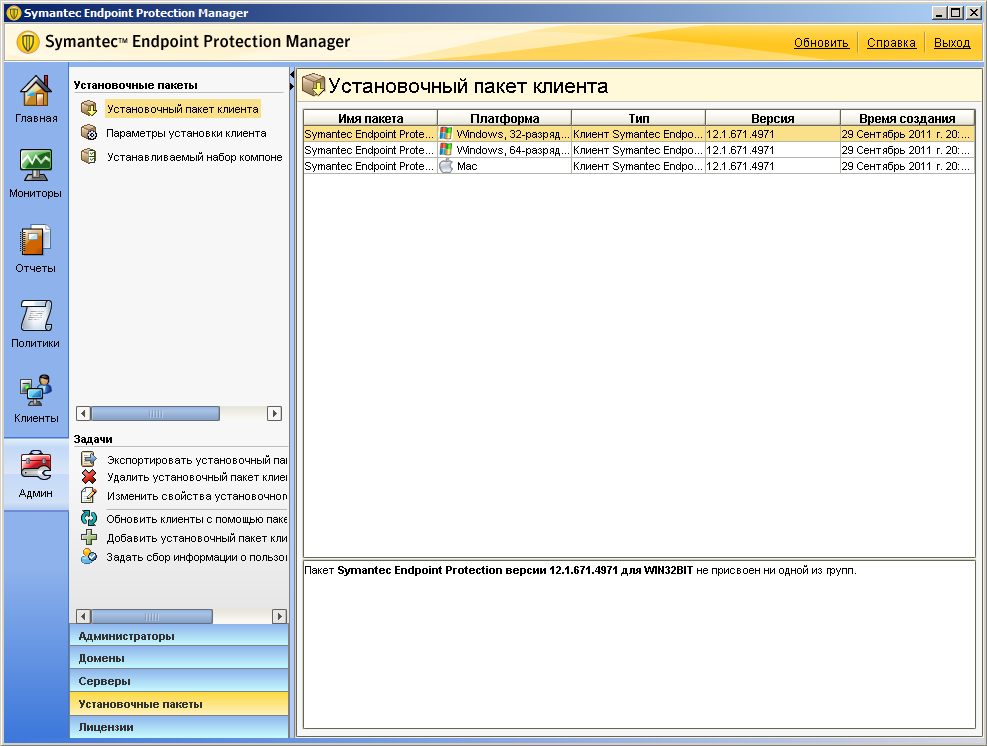The image size is (987, 746).
Task: Click the Обновить link in header
Action: (821, 43)
